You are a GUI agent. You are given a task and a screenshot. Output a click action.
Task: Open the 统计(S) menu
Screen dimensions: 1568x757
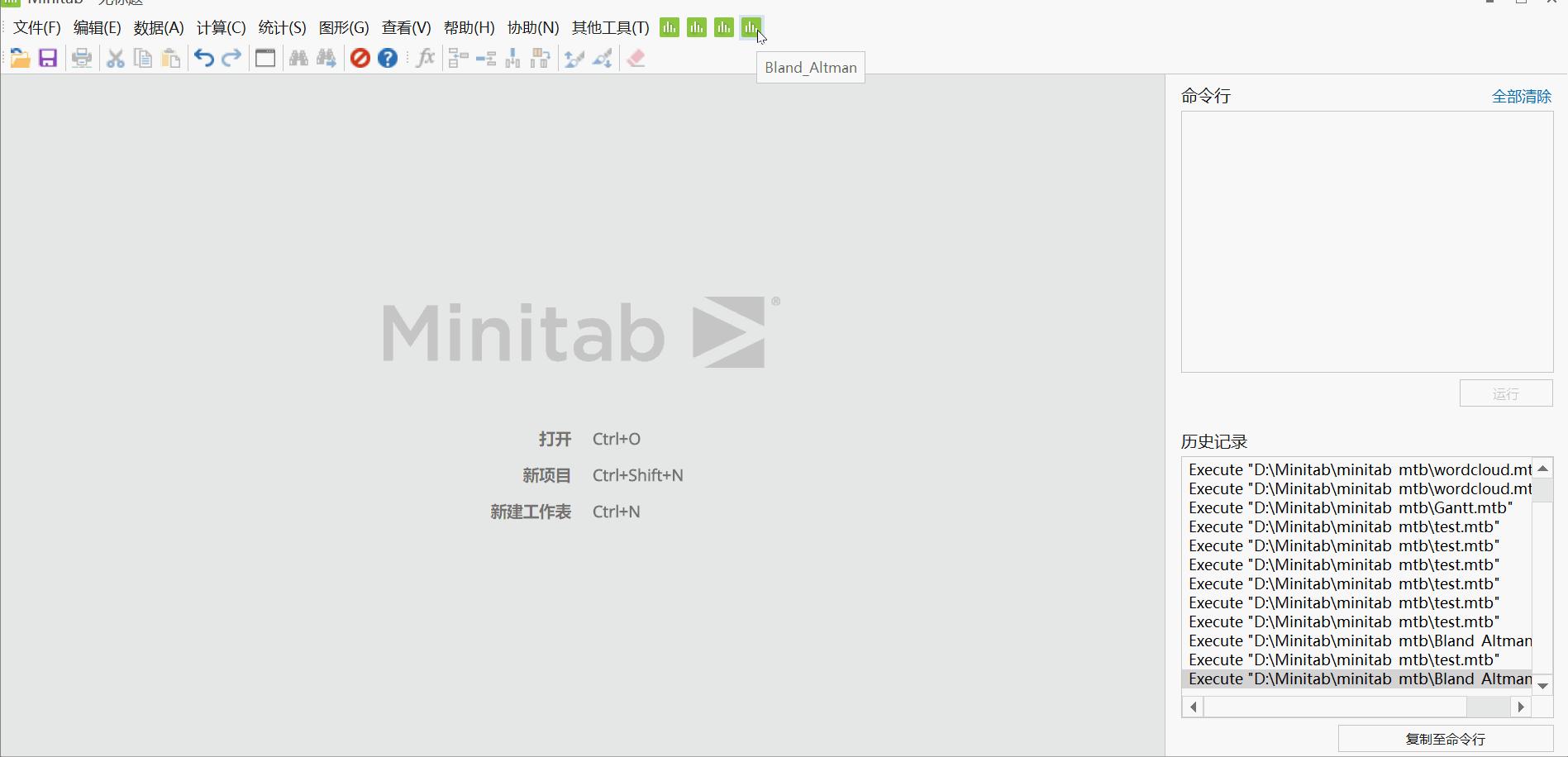pos(281,26)
